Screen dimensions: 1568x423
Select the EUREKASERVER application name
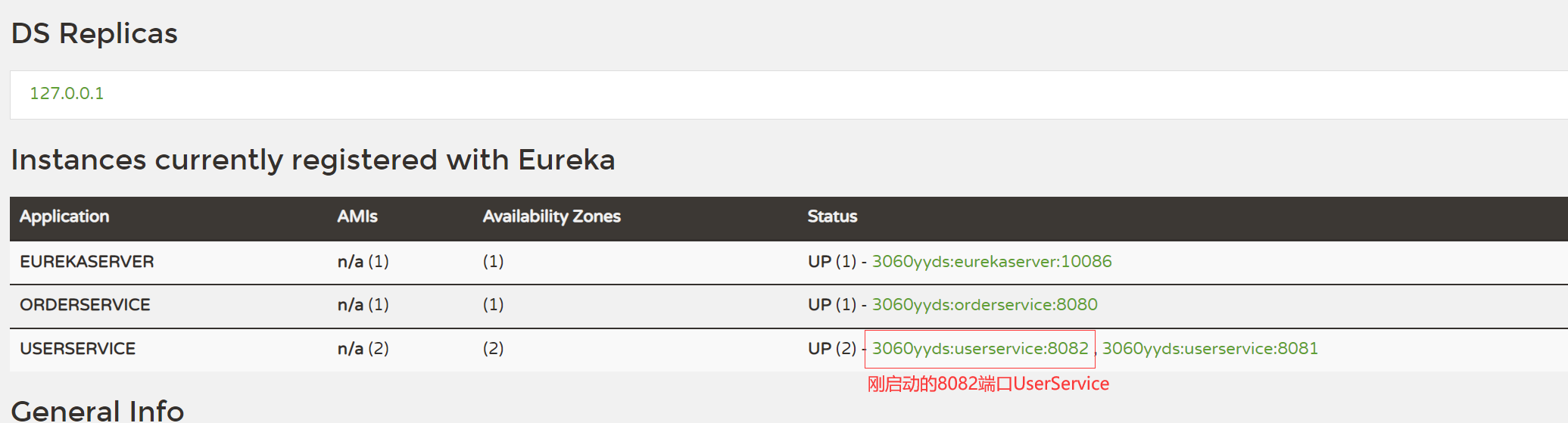tap(87, 262)
